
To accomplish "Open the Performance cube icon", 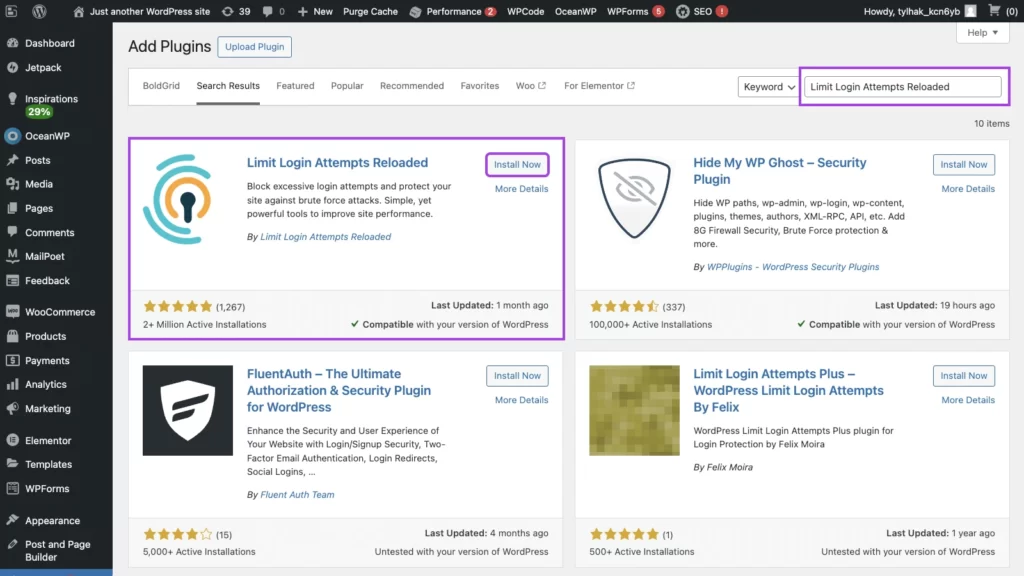I will click(x=415, y=12).
